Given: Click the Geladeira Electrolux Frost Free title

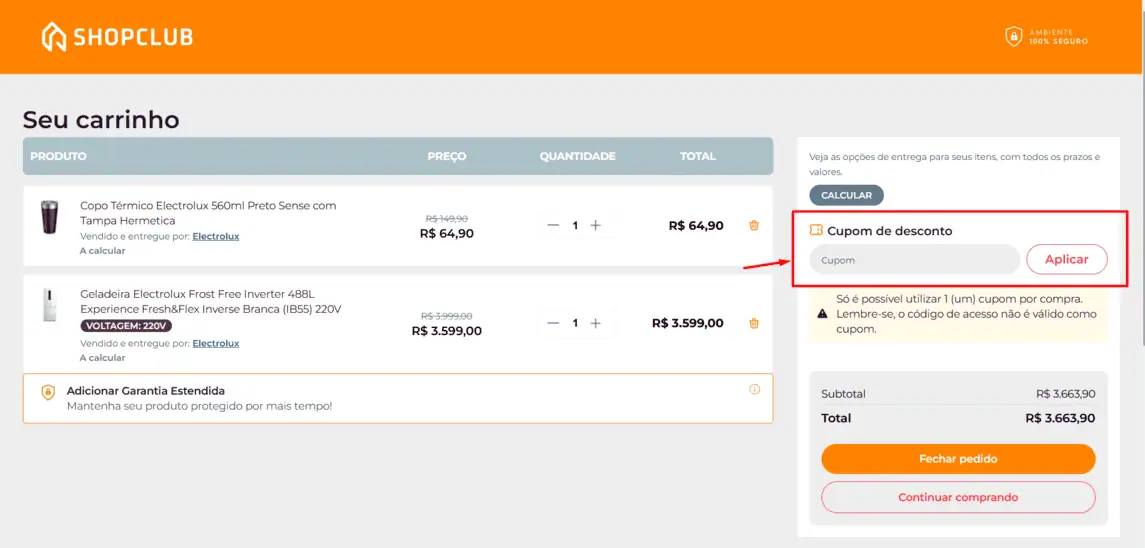Looking at the screenshot, I should [x=210, y=301].
